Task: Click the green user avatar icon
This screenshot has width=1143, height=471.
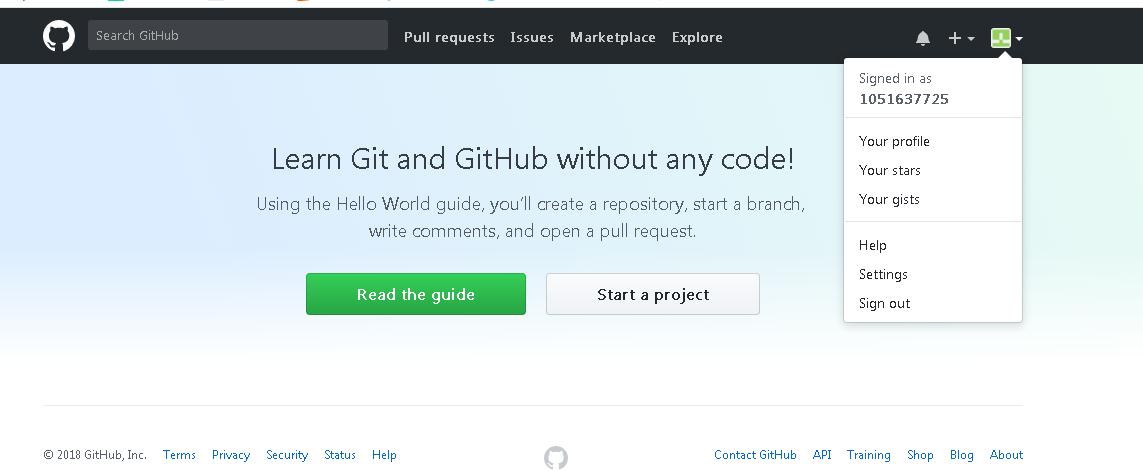Action: [x=1000, y=38]
